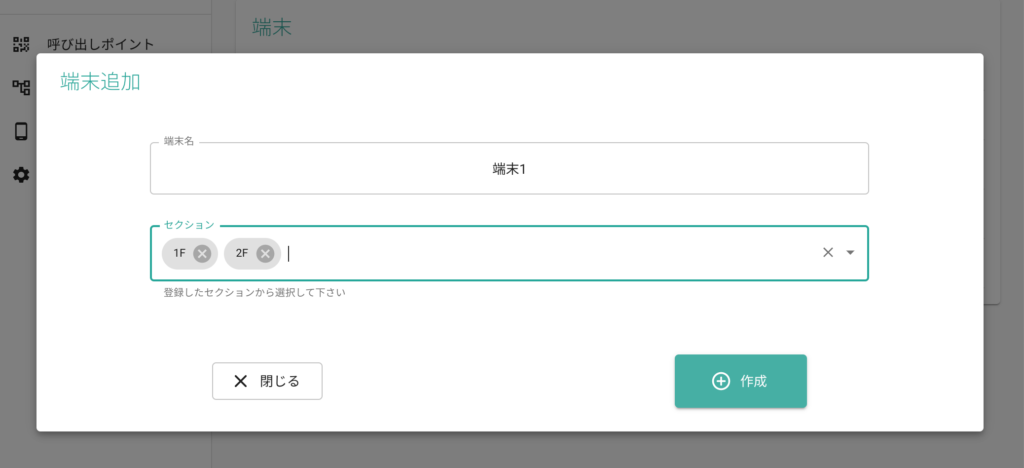1024x468 pixels.
Task: Create the device with 作成 button
Action: (741, 381)
